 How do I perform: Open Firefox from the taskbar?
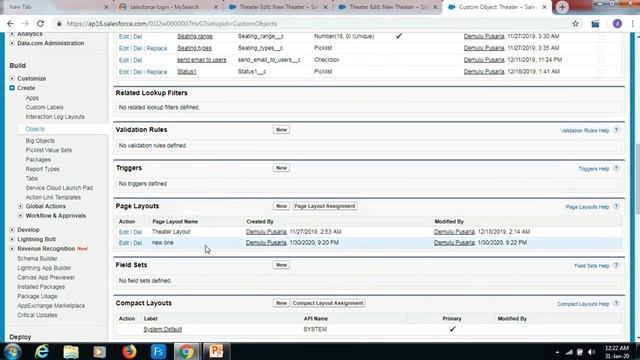pyautogui.click(x=129, y=351)
